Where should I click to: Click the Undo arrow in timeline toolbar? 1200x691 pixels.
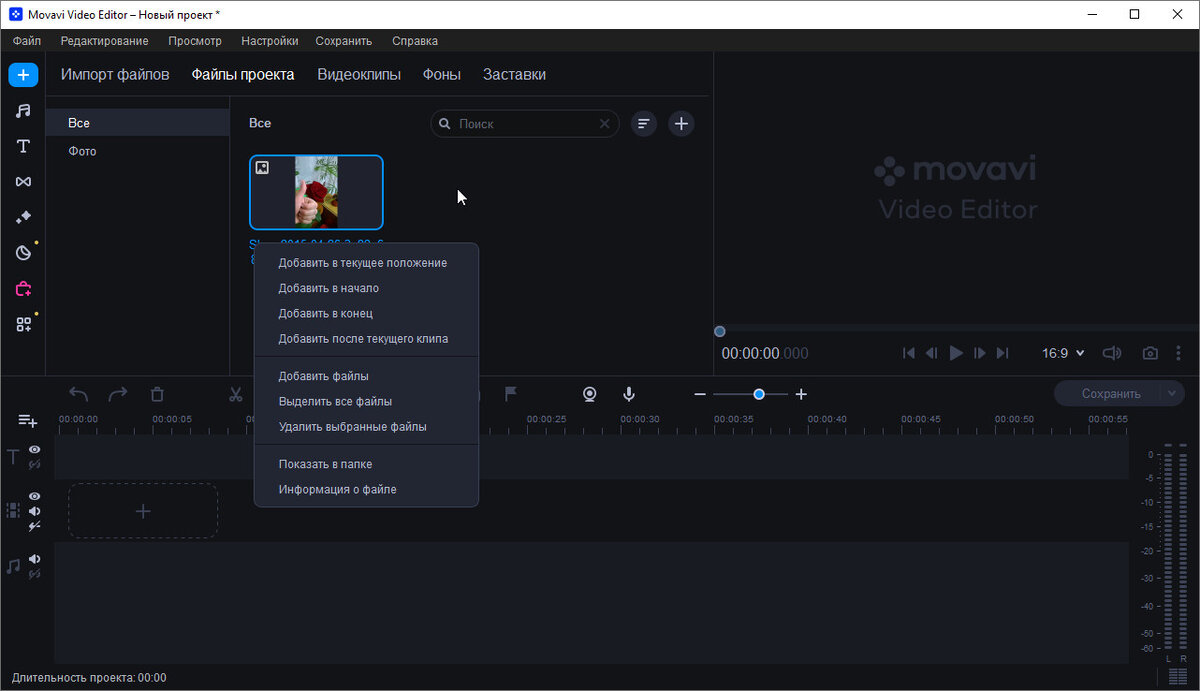(79, 394)
